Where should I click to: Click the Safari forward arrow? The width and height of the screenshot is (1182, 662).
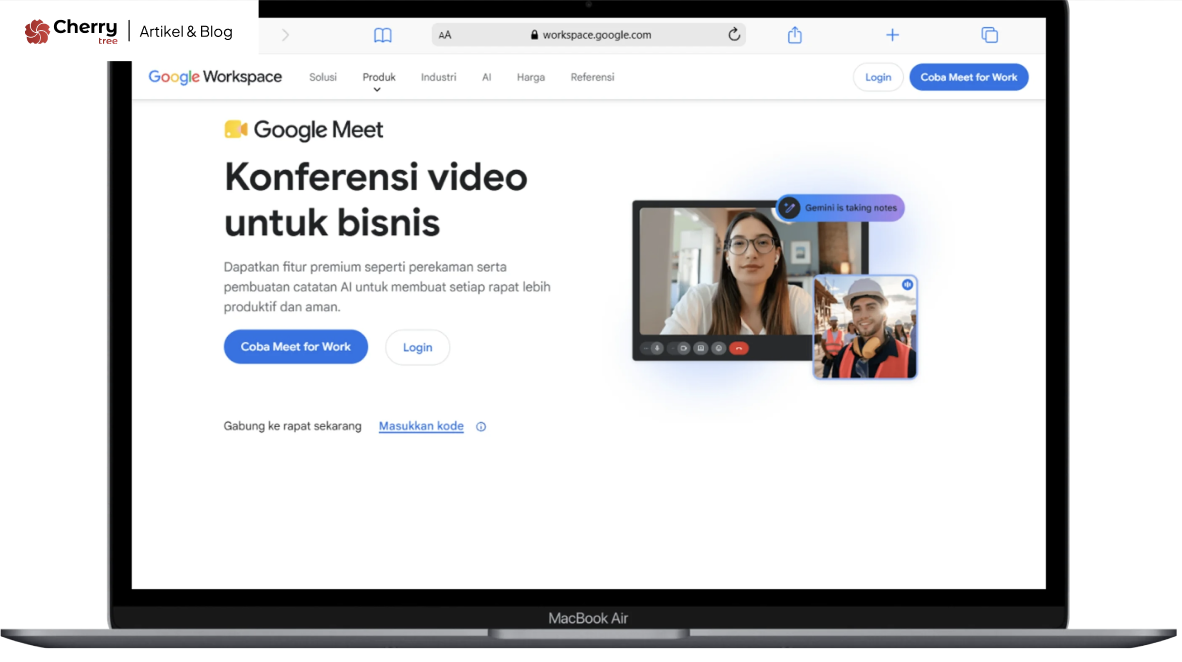[285, 35]
